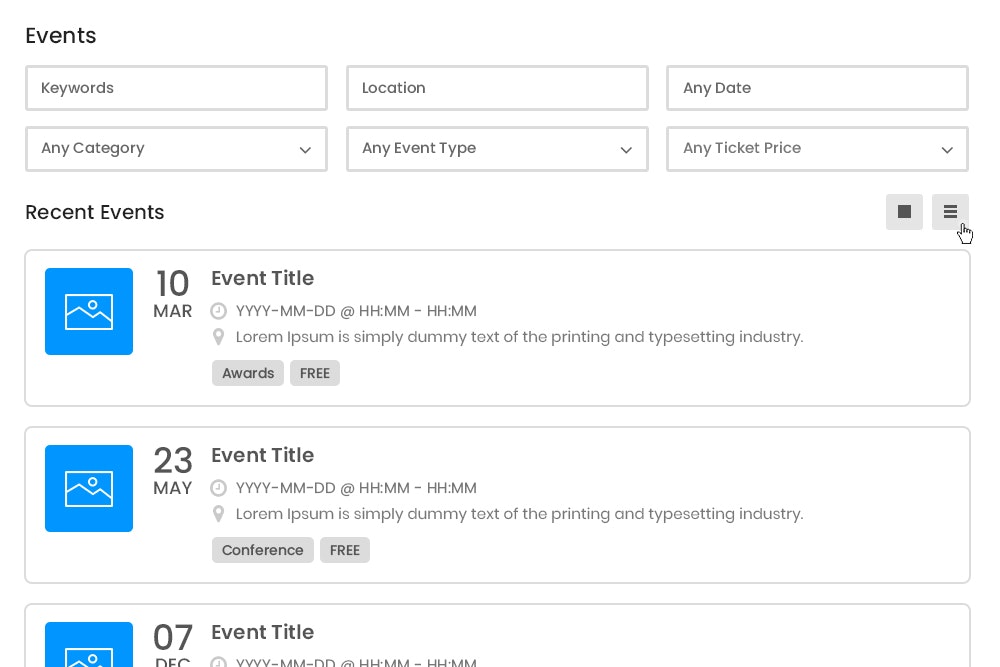Toggle the Awards category tag
Image resolution: width=1000 pixels, height=667 pixels.
(x=248, y=373)
